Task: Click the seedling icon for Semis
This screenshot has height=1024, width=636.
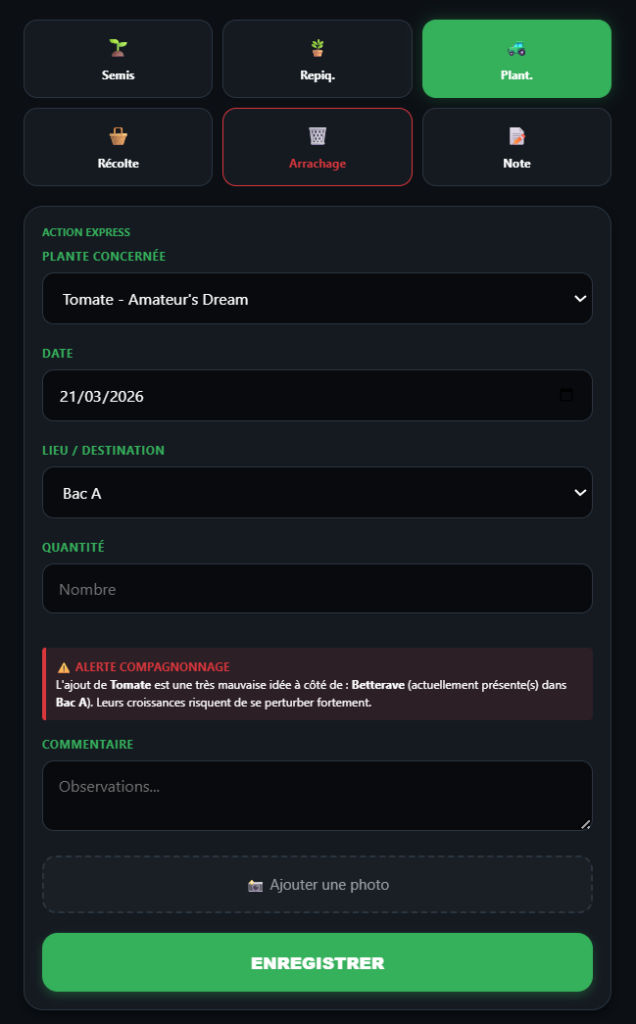Action: tap(118, 47)
